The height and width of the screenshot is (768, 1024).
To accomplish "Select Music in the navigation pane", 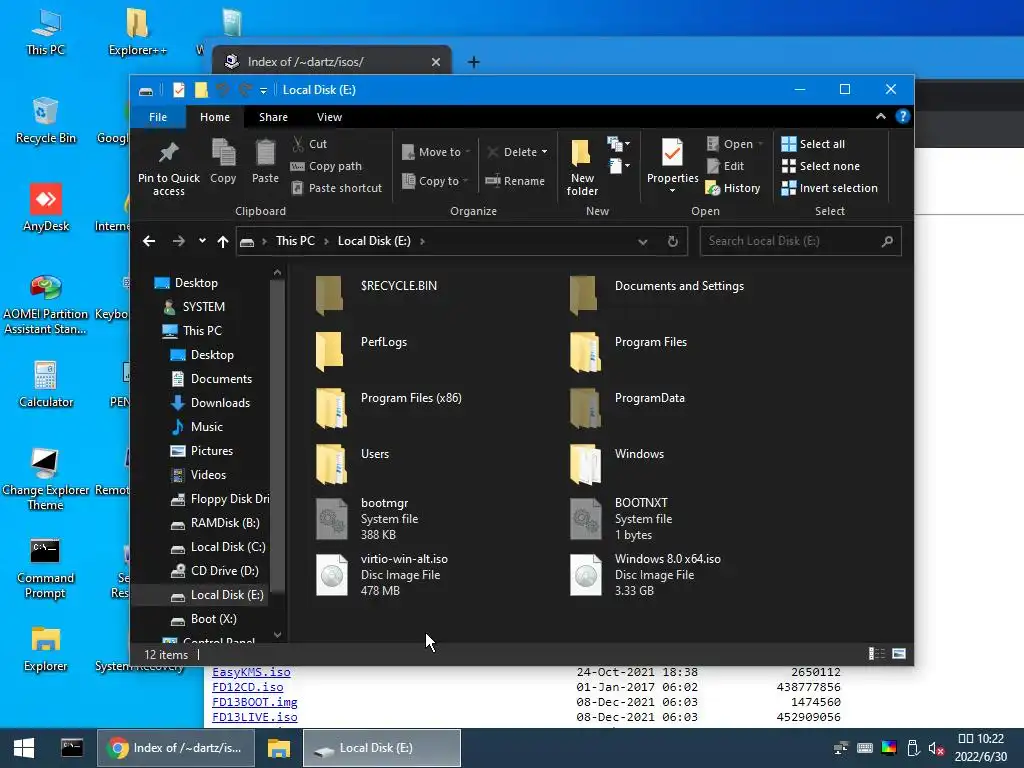I will tap(206, 427).
